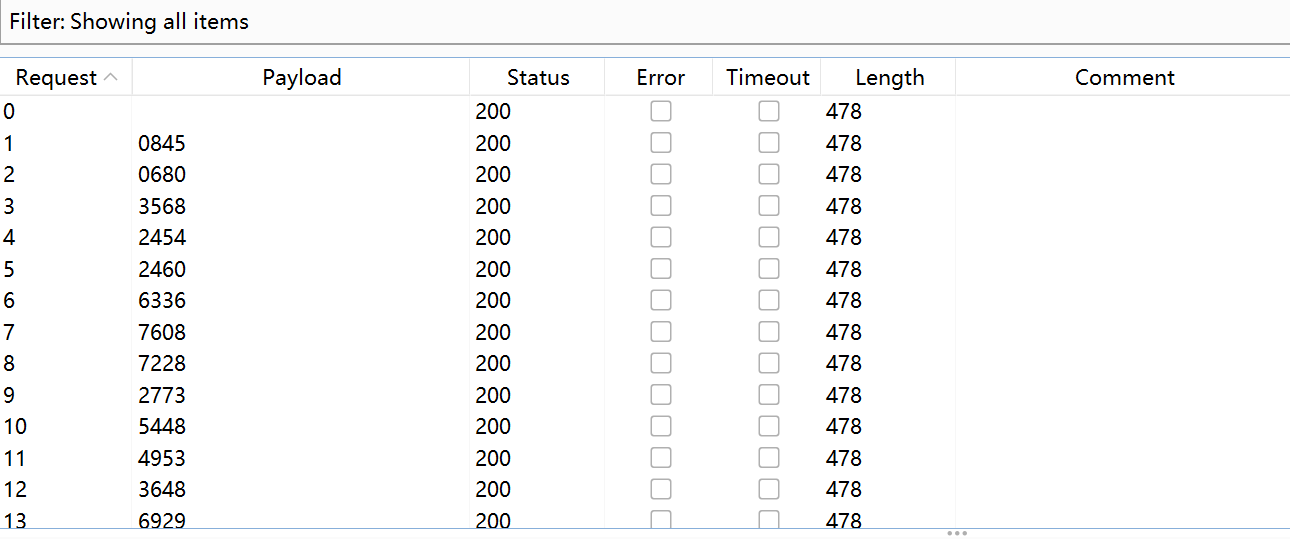Check Error box for payload 5448
Viewport: 1290px width, 539px height.
pyautogui.click(x=661, y=426)
